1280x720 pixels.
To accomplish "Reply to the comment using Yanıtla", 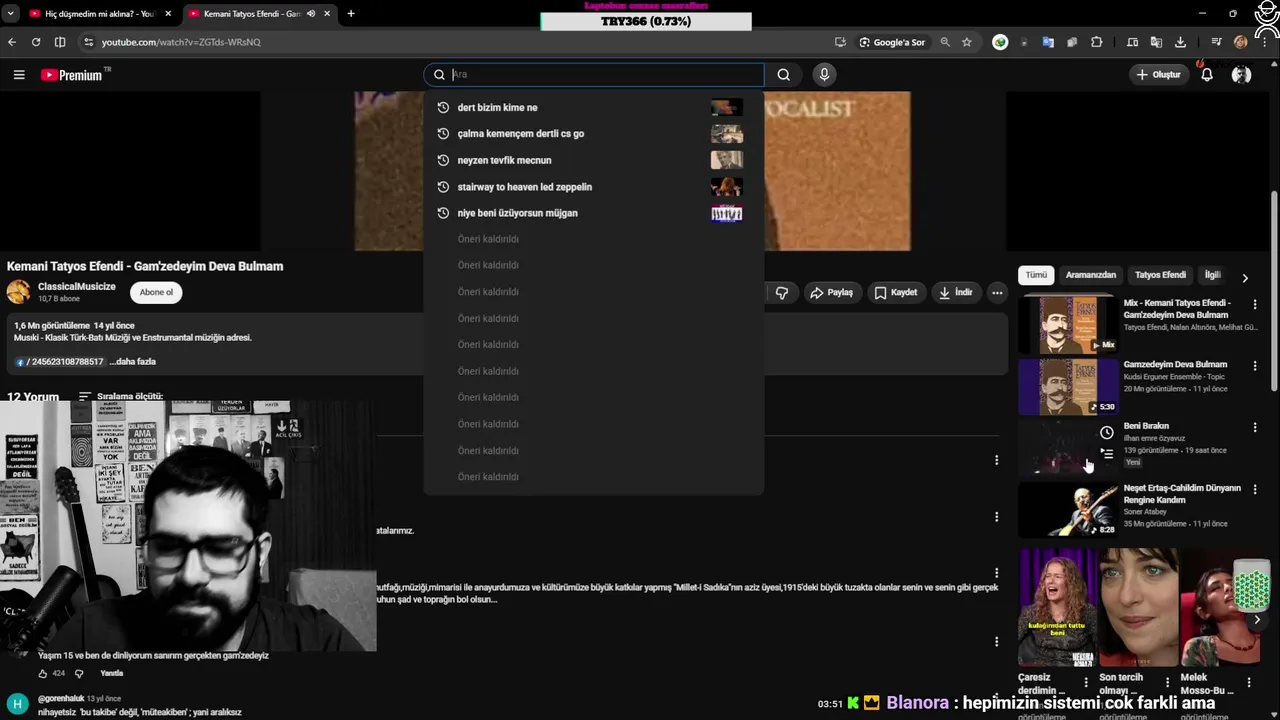I will pyautogui.click(x=111, y=674).
